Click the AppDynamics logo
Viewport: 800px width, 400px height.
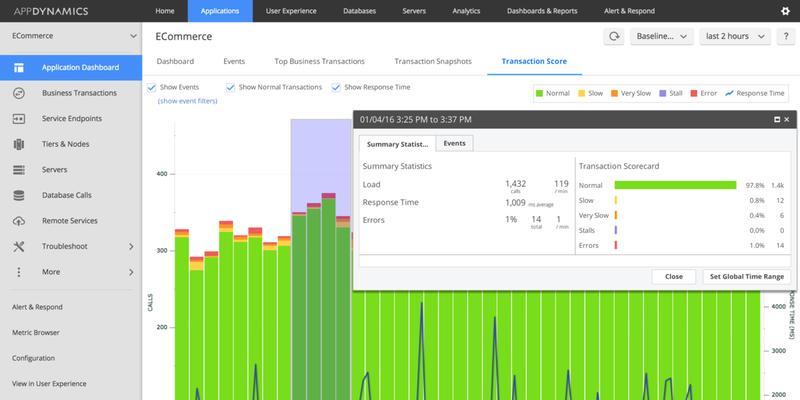51,11
